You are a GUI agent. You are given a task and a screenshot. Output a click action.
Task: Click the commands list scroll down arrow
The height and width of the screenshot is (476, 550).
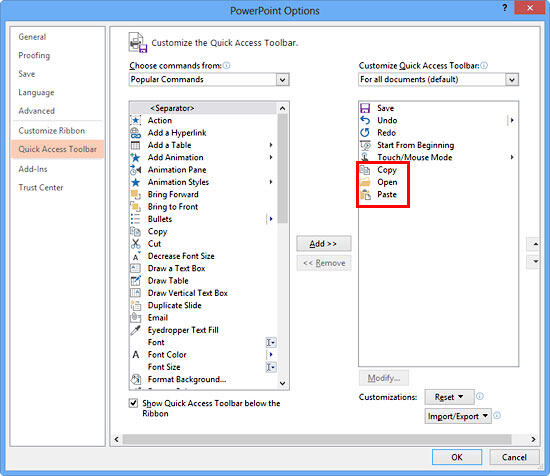point(283,383)
